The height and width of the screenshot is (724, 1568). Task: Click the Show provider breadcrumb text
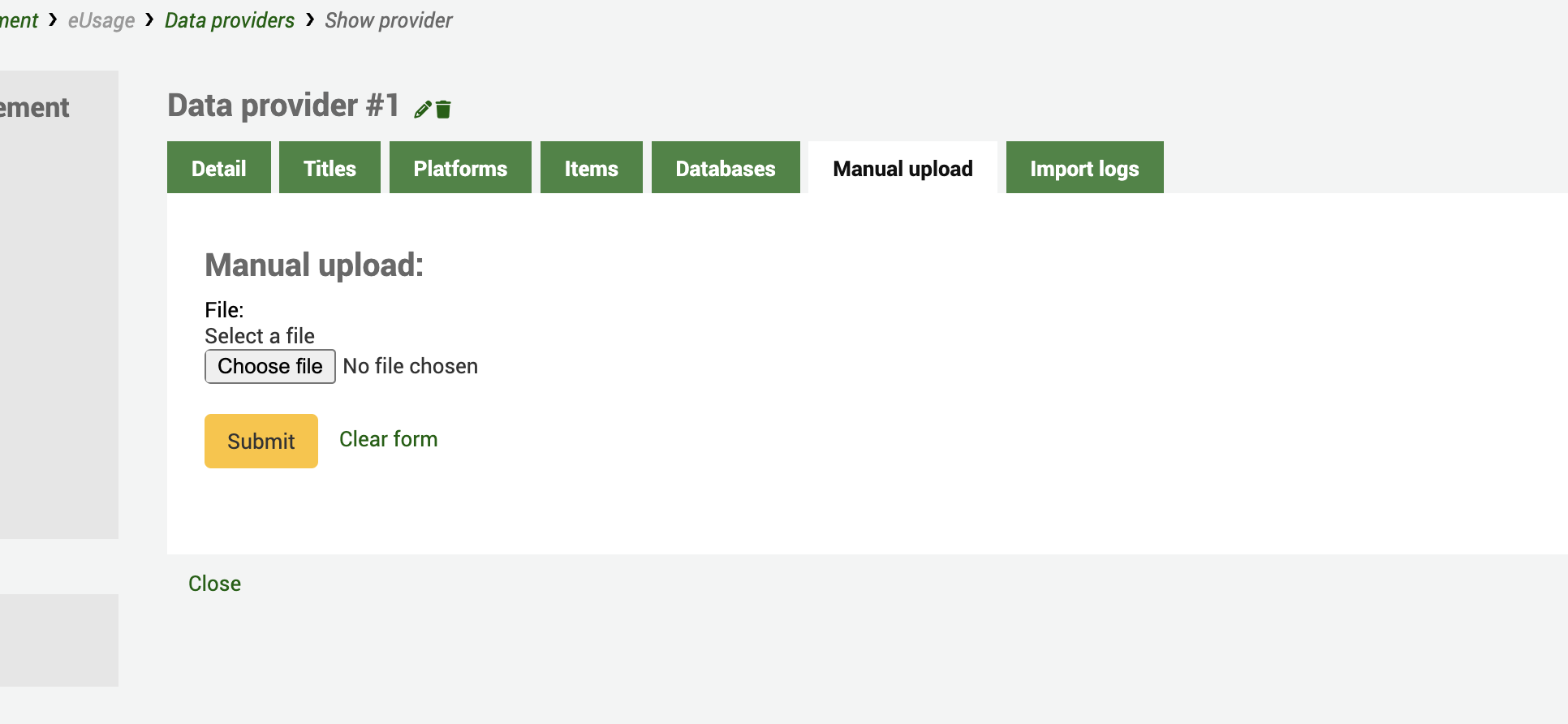388,20
